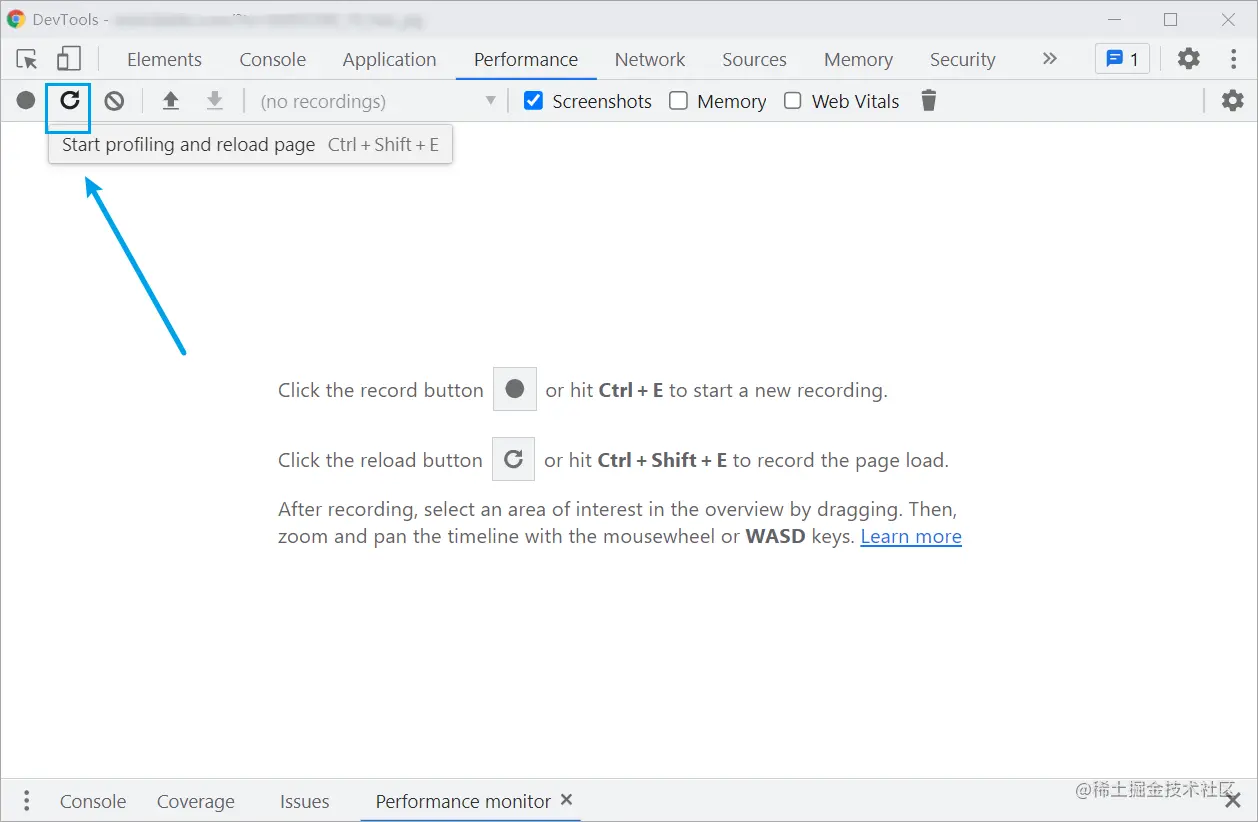Open the Coverage drawer tab
Viewport: 1258px width, 822px height.
coord(195,801)
